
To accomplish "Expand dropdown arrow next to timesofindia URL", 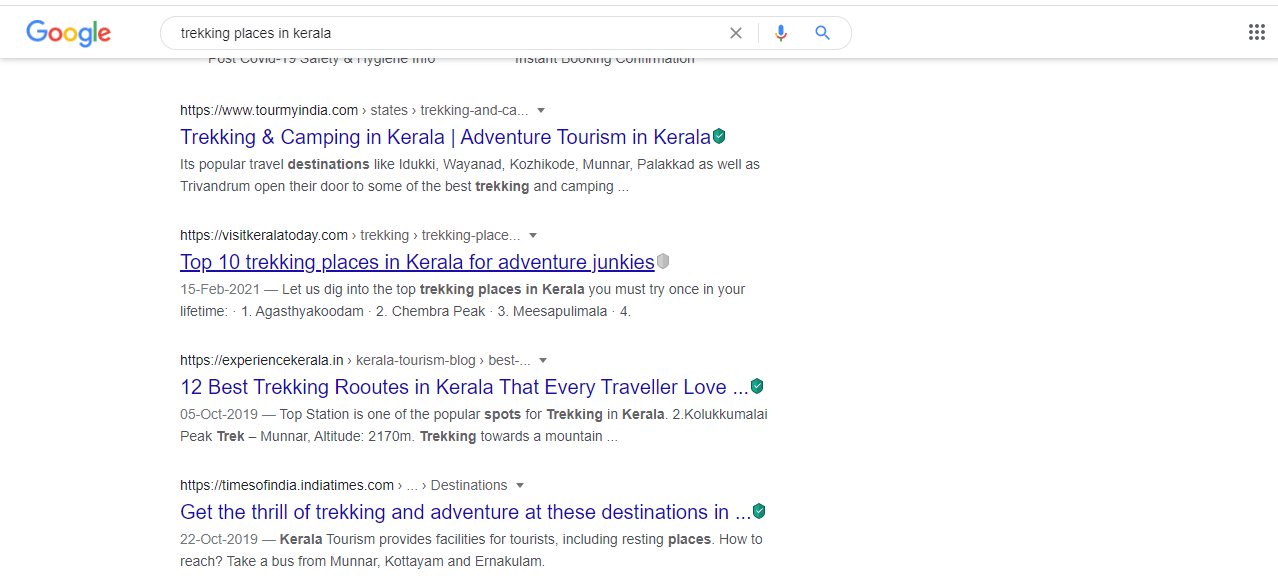I will click(520, 485).
